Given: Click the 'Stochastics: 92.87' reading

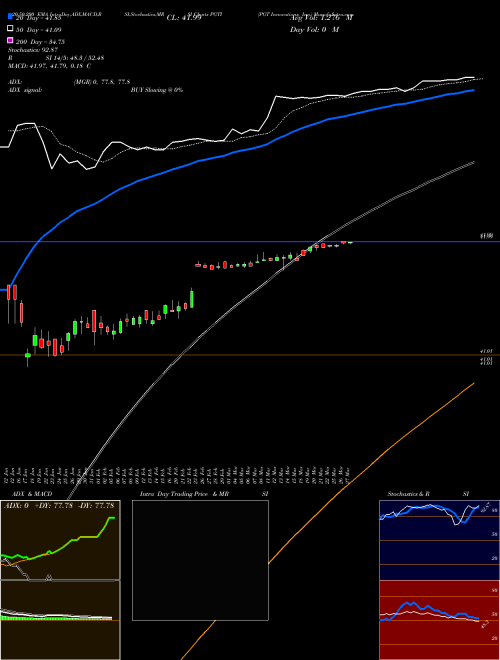Looking at the screenshot, I should click(33, 50).
